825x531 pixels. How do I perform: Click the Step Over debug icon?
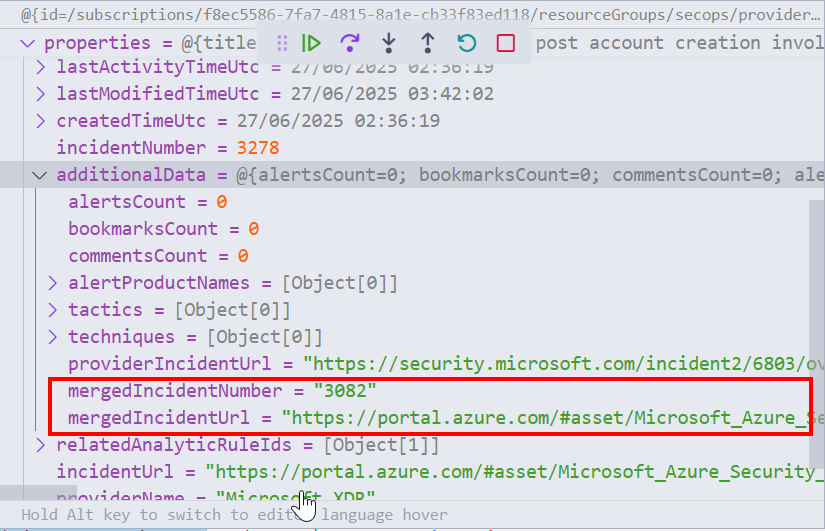click(x=350, y=43)
